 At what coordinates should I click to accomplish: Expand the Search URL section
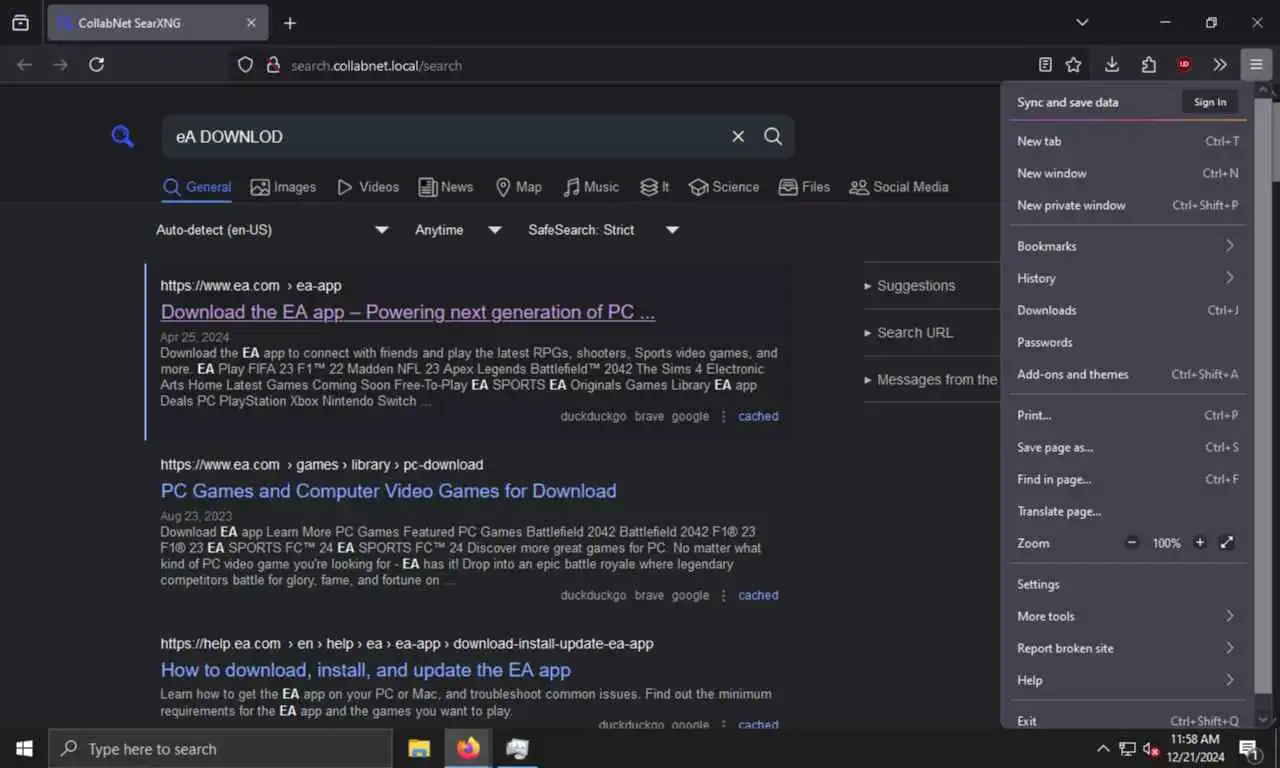pyautogui.click(x=908, y=333)
